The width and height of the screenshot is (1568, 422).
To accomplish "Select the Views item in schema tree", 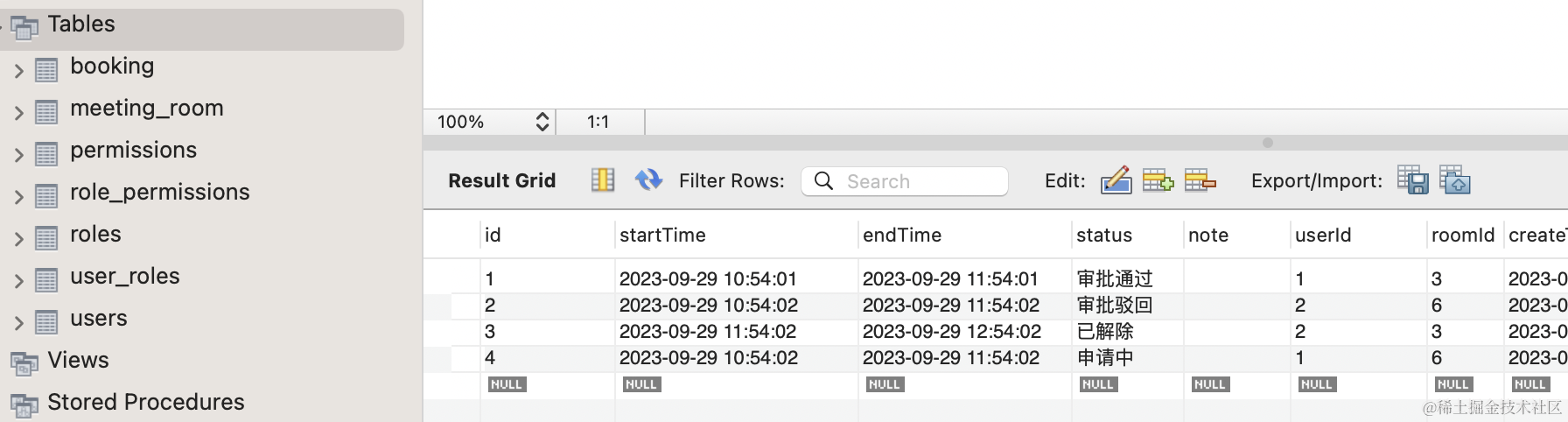I will click(78, 360).
